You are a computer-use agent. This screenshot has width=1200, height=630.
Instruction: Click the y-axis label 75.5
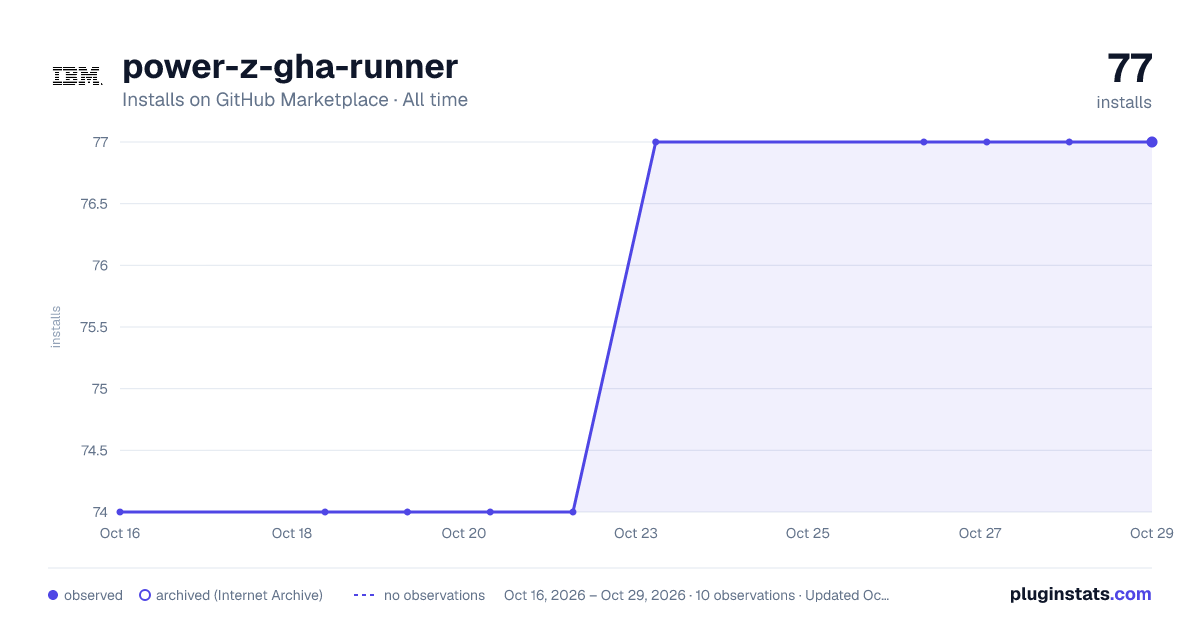point(95,327)
